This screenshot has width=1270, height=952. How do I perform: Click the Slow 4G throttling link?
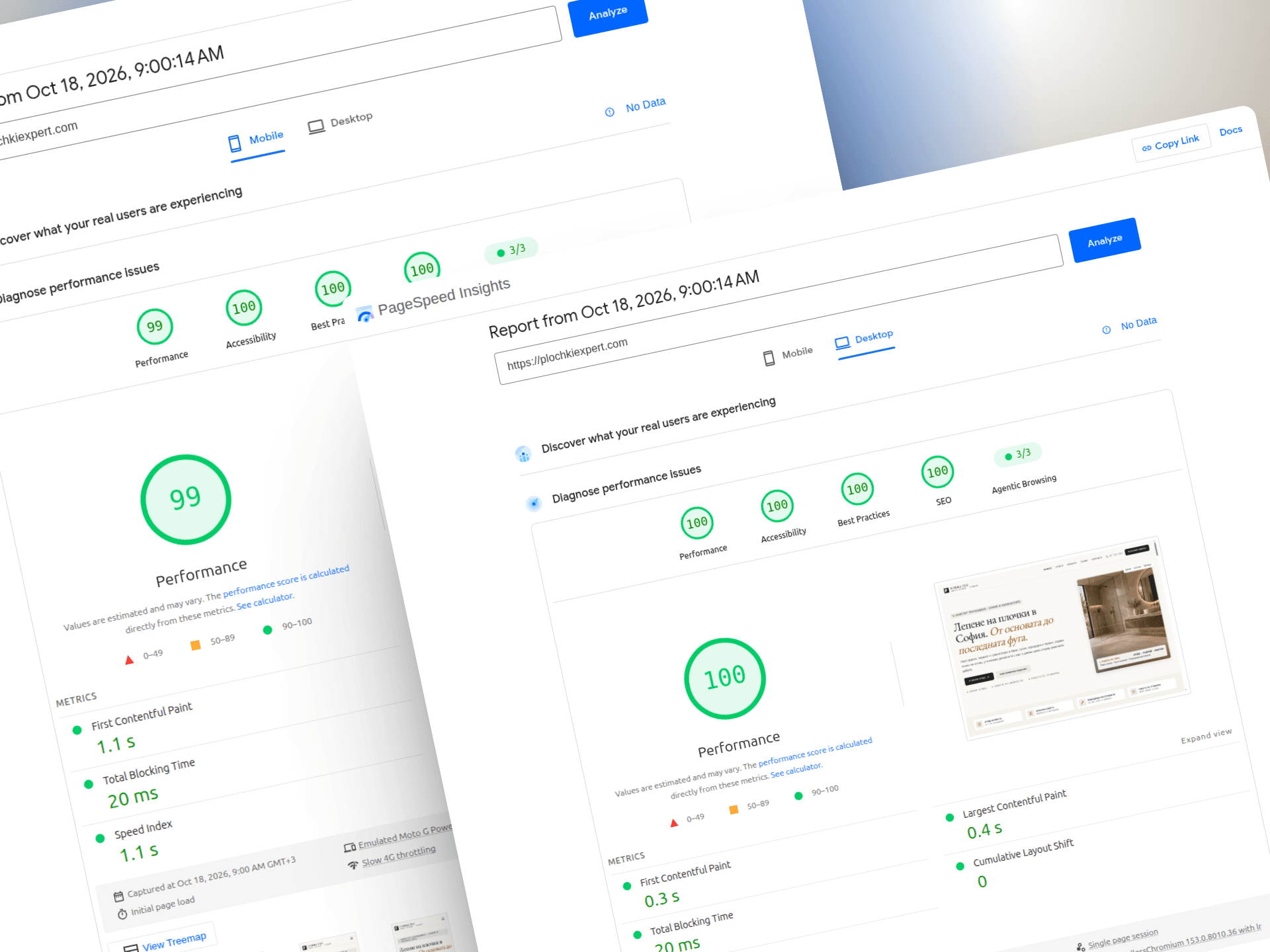point(398,855)
